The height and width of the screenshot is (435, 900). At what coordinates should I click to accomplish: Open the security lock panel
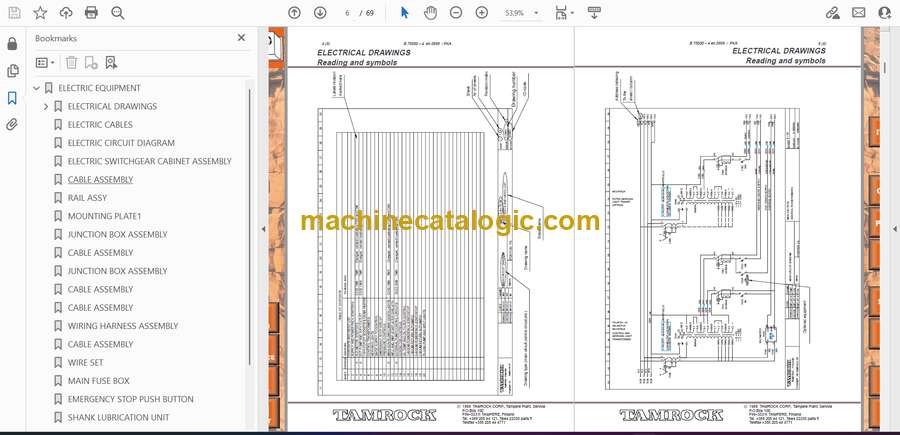point(12,44)
